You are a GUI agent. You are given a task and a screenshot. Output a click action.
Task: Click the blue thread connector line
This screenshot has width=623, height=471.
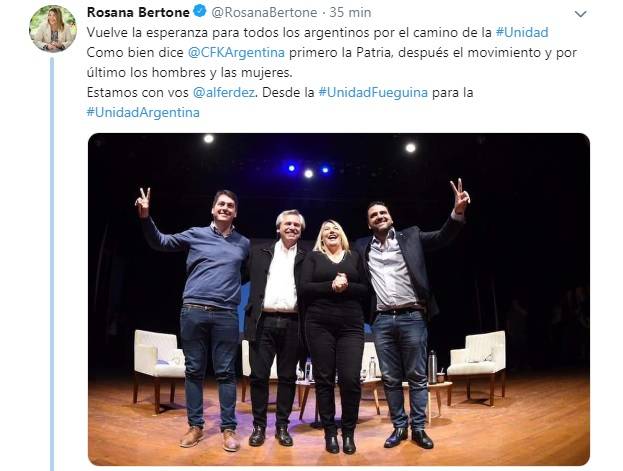coord(52,264)
